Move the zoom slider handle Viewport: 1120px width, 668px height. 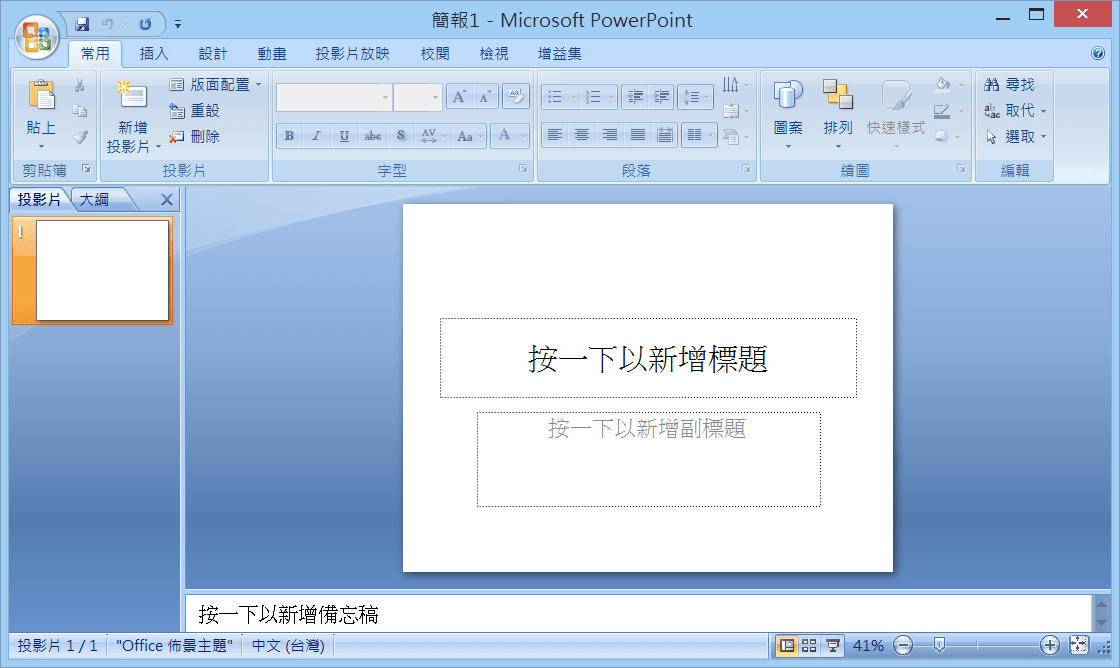(x=939, y=645)
